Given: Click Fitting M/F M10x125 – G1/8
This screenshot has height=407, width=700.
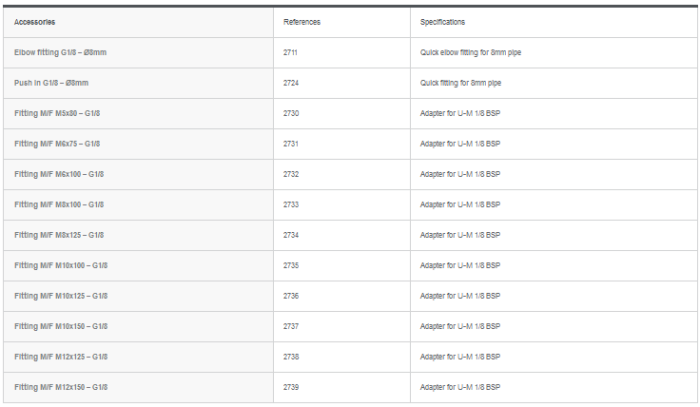Looking at the screenshot, I should point(61,296).
